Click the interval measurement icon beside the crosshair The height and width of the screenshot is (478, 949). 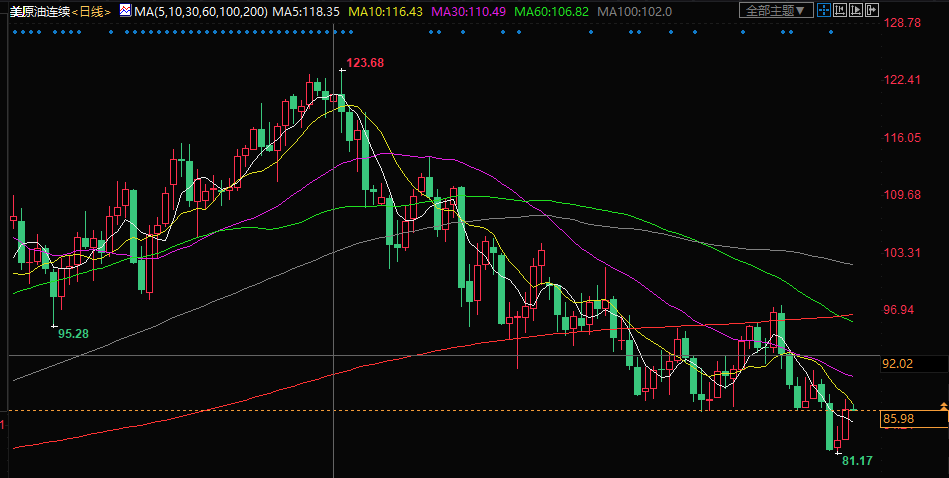click(840, 11)
